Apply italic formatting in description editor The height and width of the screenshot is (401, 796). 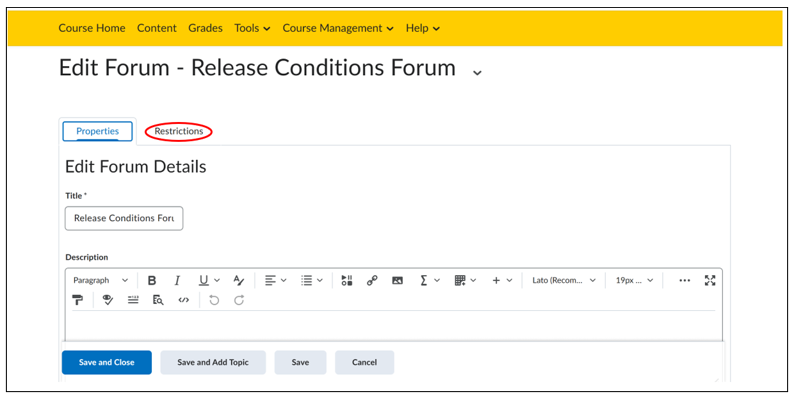pos(177,280)
